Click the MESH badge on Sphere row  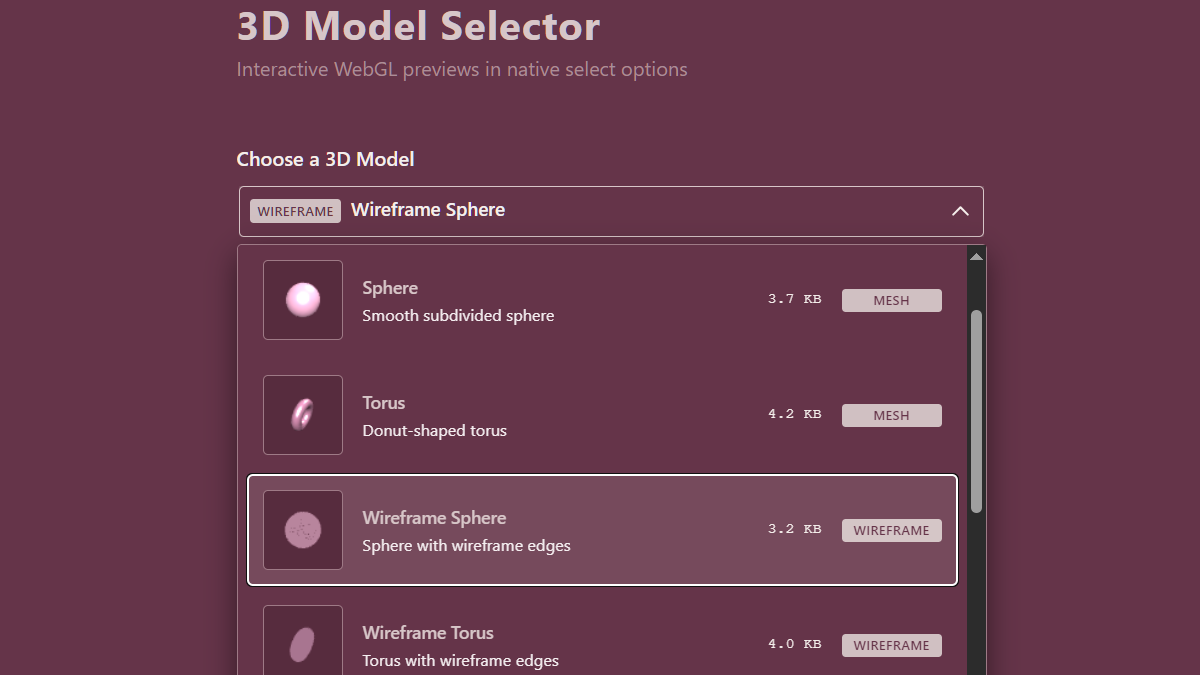[x=892, y=300]
